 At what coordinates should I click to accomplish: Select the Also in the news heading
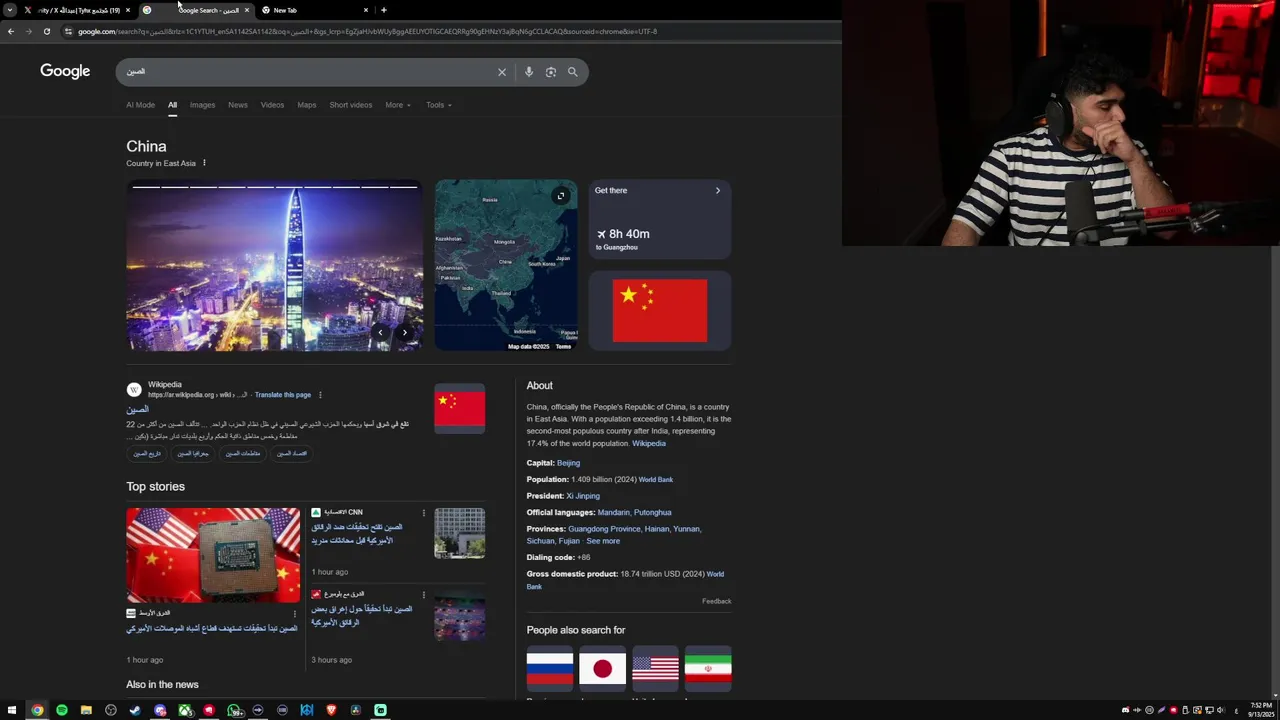(x=162, y=684)
